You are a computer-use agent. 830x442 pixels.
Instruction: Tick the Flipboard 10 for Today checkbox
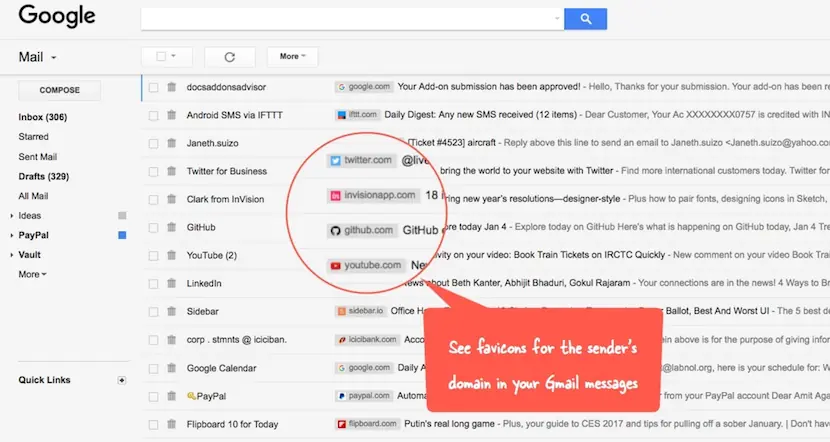[154, 425]
